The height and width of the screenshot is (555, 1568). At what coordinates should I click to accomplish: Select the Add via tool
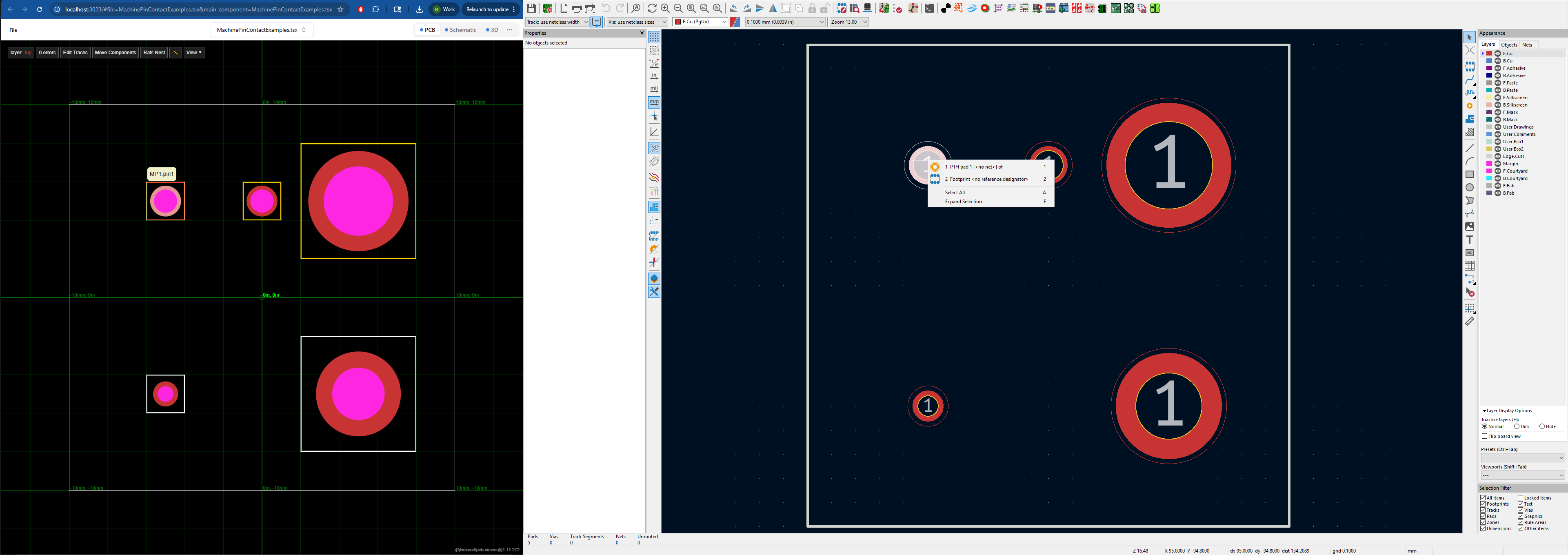[1469, 106]
